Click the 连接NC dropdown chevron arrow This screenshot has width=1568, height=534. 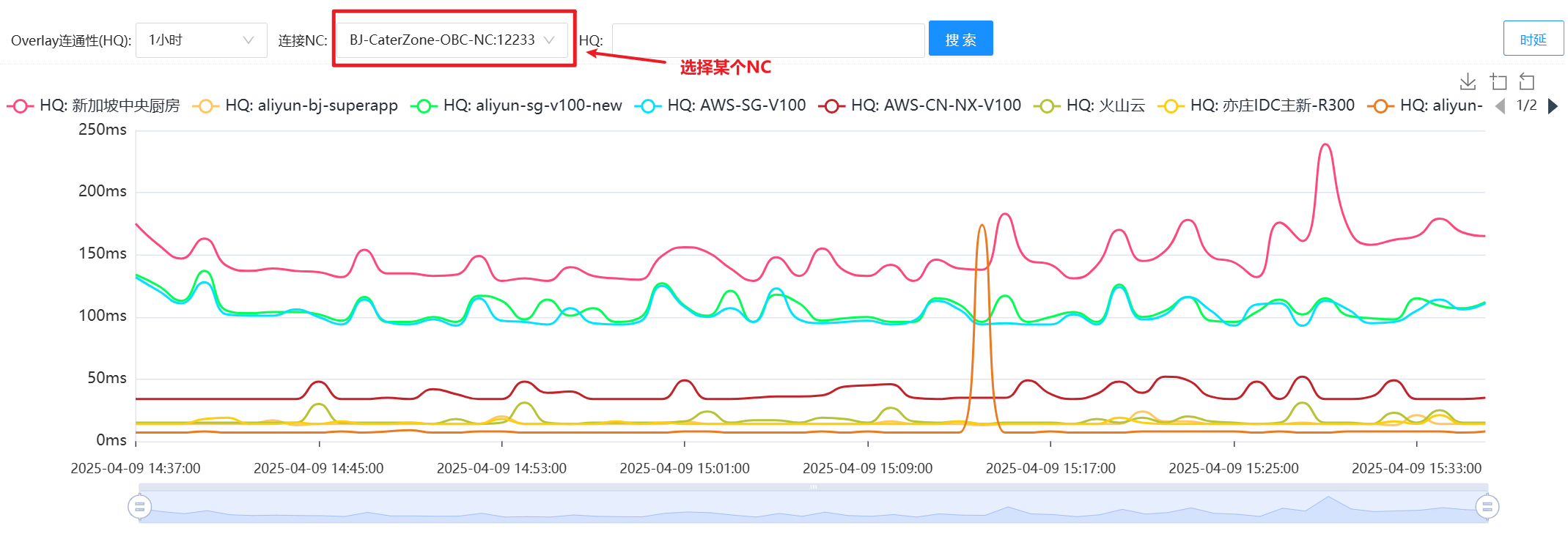pyautogui.click(x=549, y=40)
